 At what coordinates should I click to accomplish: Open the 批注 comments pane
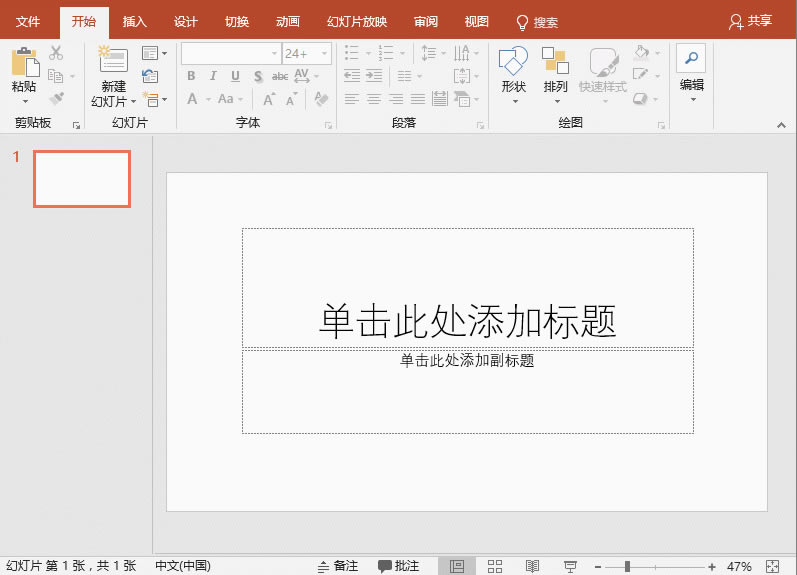[x=398, y=566]
